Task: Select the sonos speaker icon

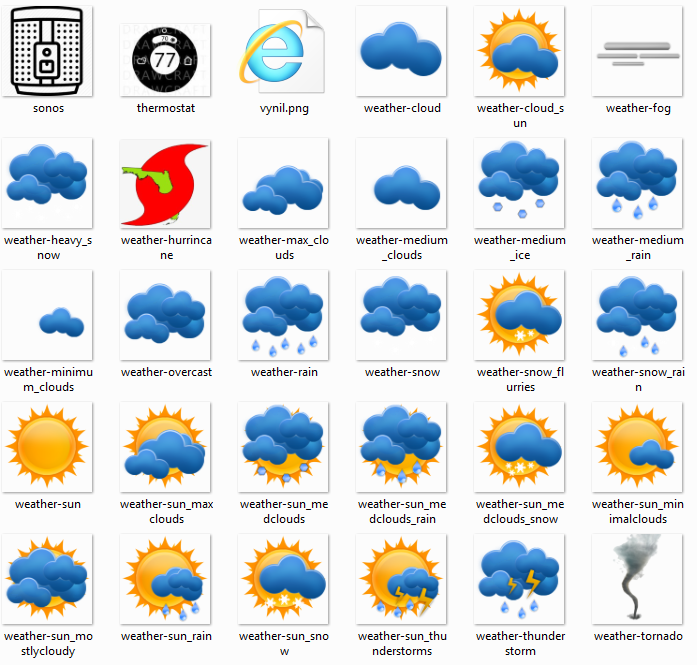Action: (x=47, y=51)
